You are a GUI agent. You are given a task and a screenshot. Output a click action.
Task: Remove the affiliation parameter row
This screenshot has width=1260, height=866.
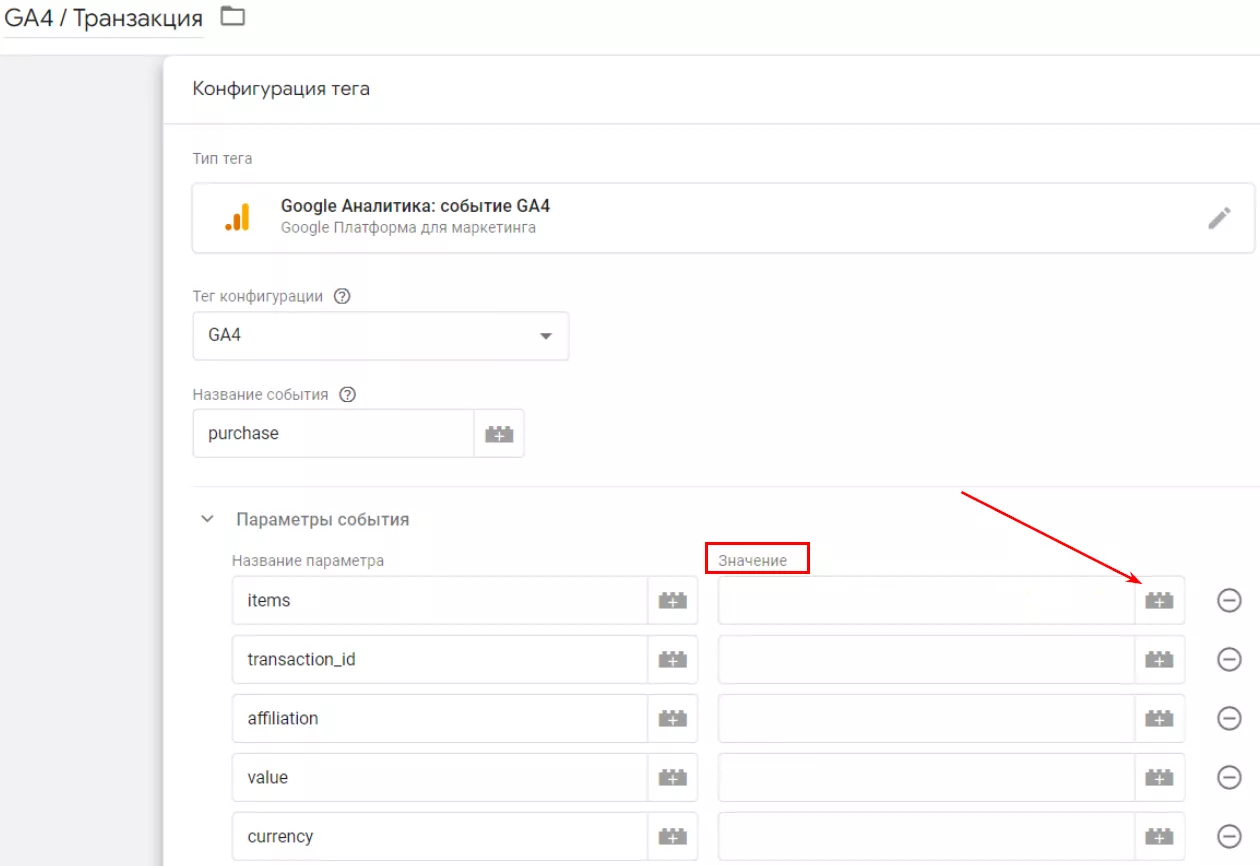click(x=1229, y=718)
